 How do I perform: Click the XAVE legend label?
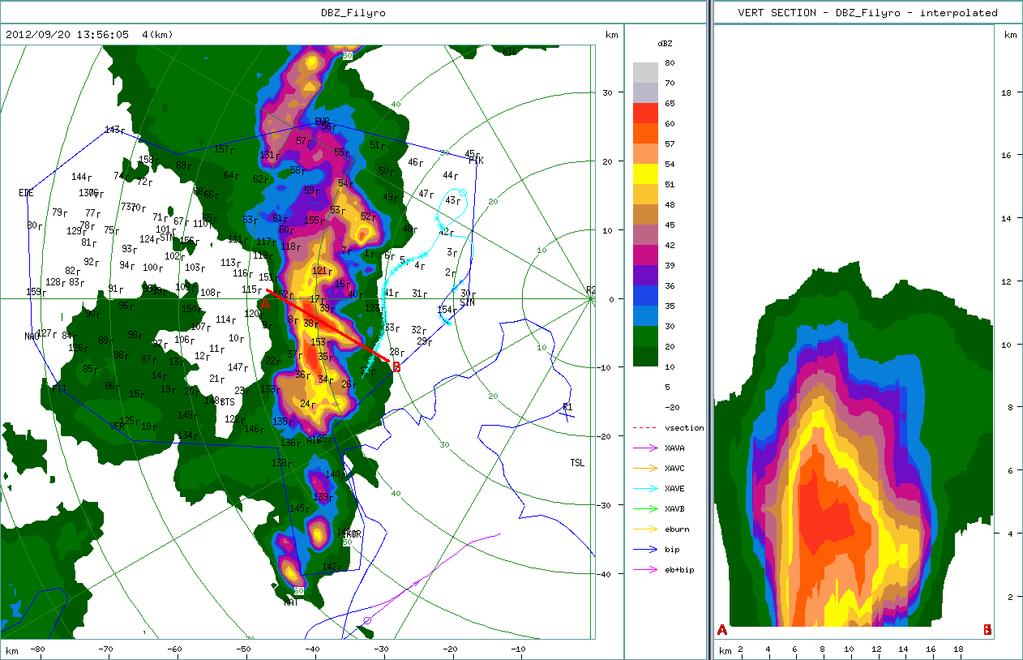[675, 488]
